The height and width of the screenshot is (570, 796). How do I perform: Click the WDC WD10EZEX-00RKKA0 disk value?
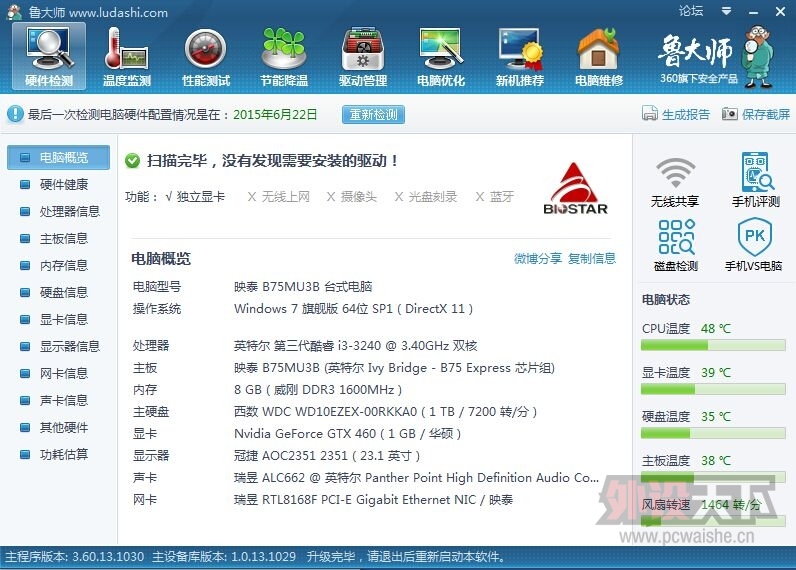pos(385,412)
